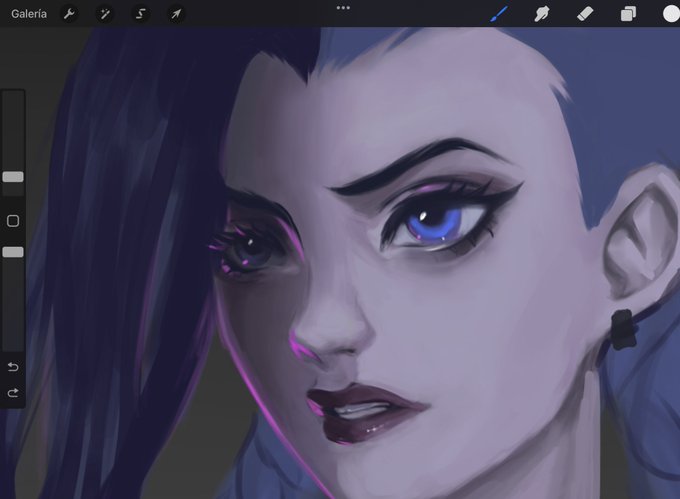The height and width of the screenshot is (499, 680).
Task: Click the brush size slider handle
Action: pos(13,176)
